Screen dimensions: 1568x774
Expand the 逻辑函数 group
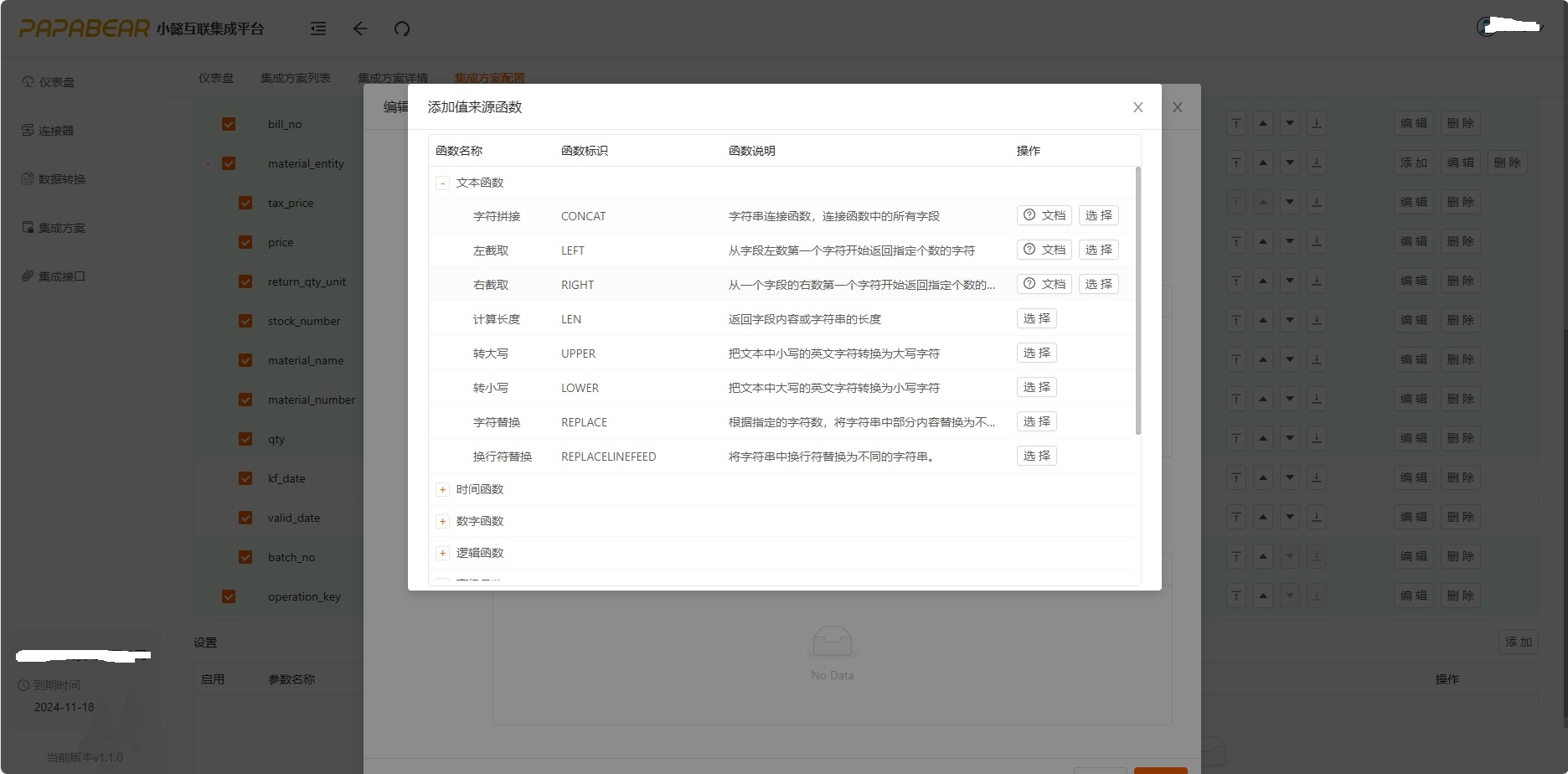(442, 553)
